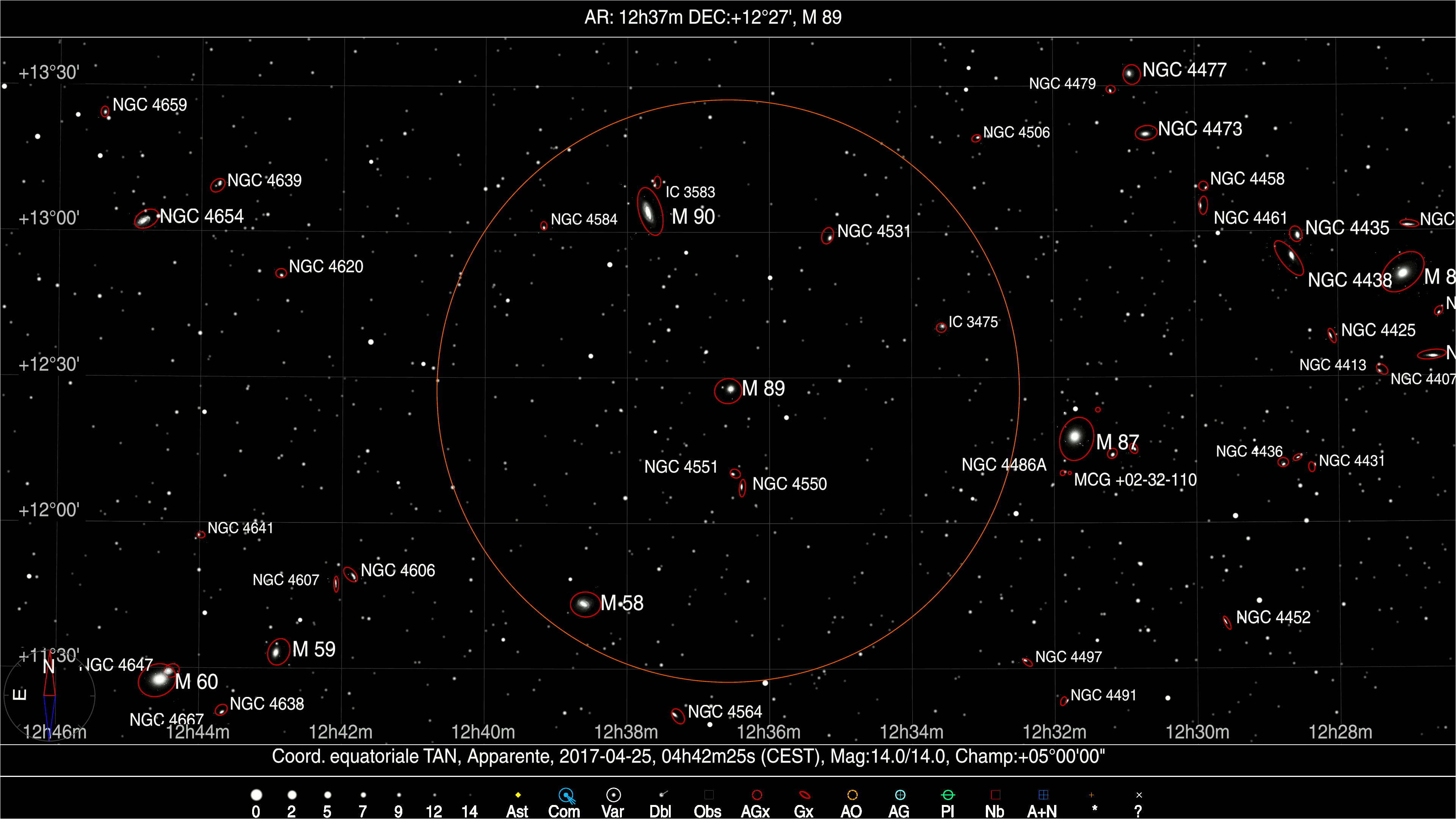Click the variable star (Var) legend icon
The image size is (1456, 819).
613,795
